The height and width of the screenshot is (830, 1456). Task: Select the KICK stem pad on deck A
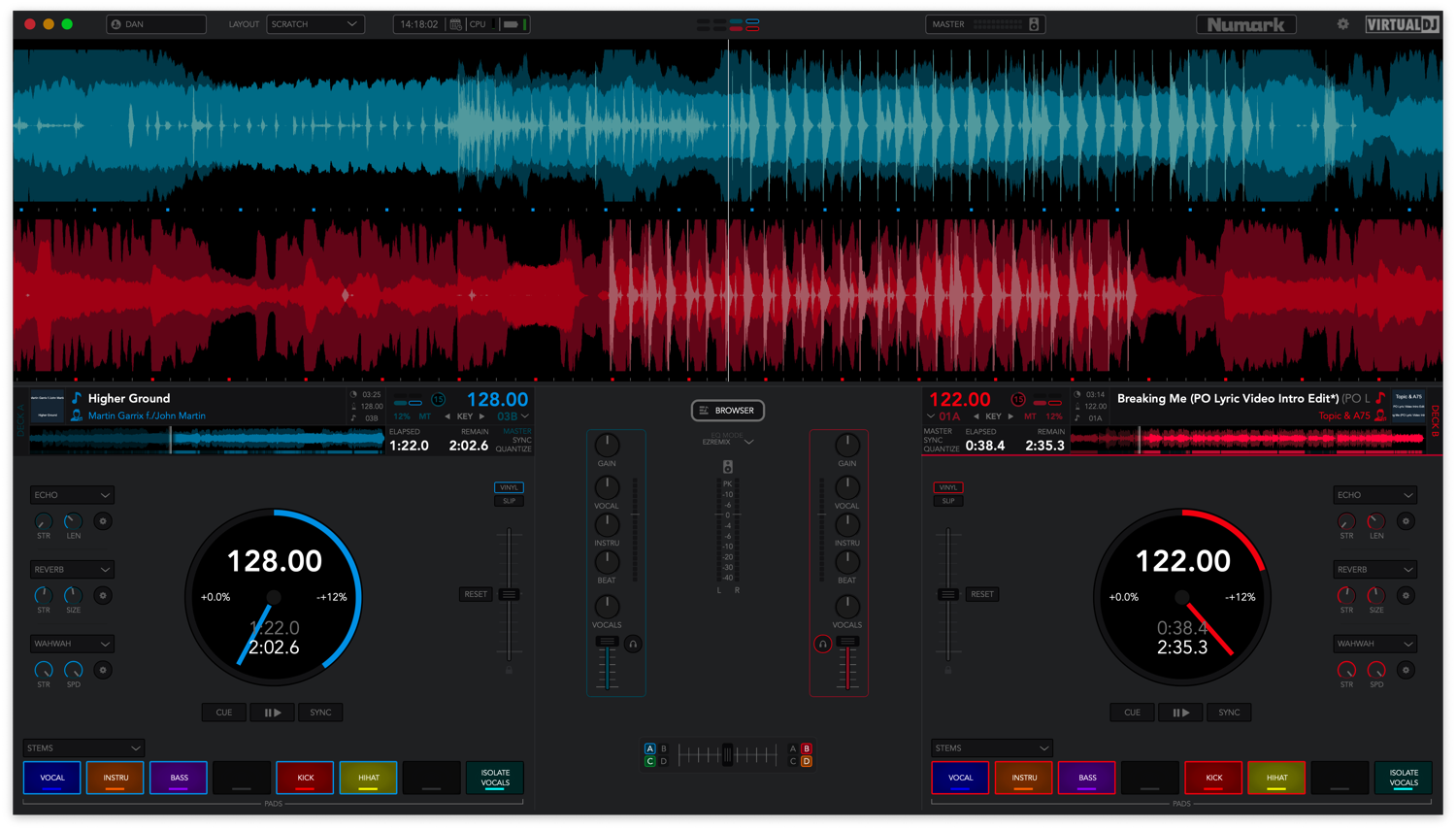(305, 778)
